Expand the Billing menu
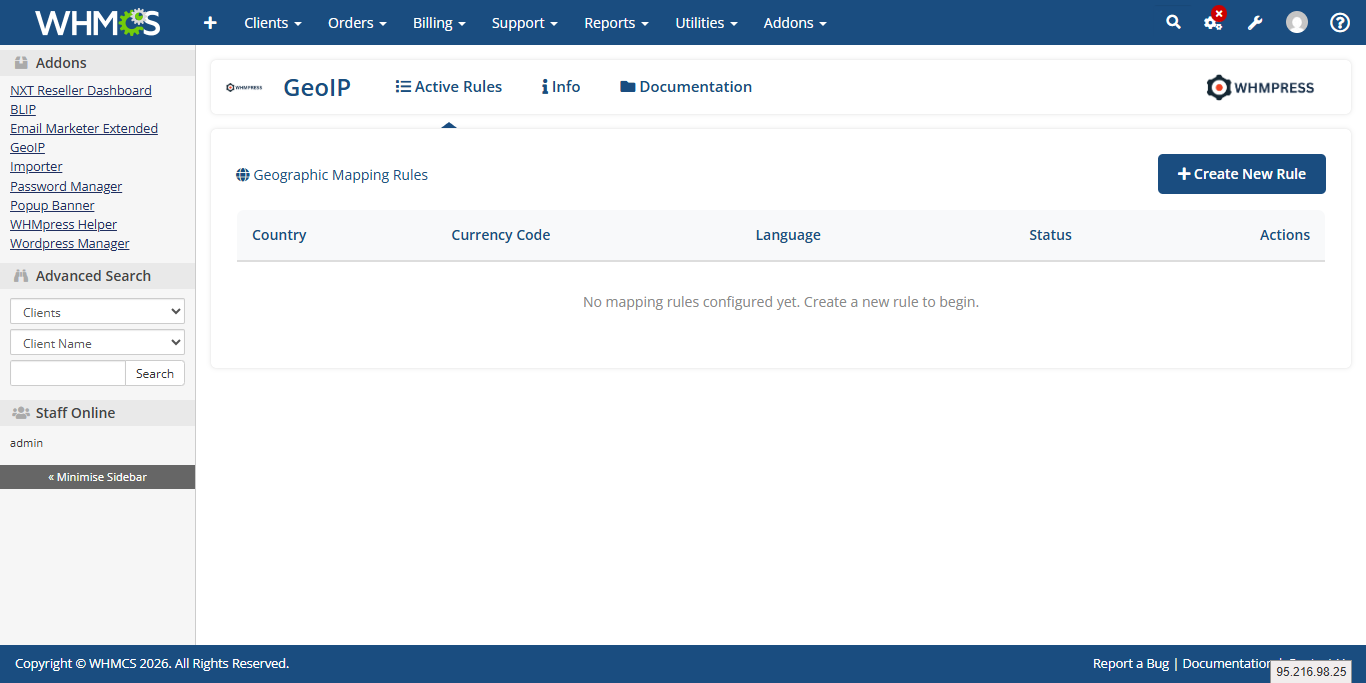This screenshot has height=683, width=1366. pyautogui.click(x=439, y=22)
